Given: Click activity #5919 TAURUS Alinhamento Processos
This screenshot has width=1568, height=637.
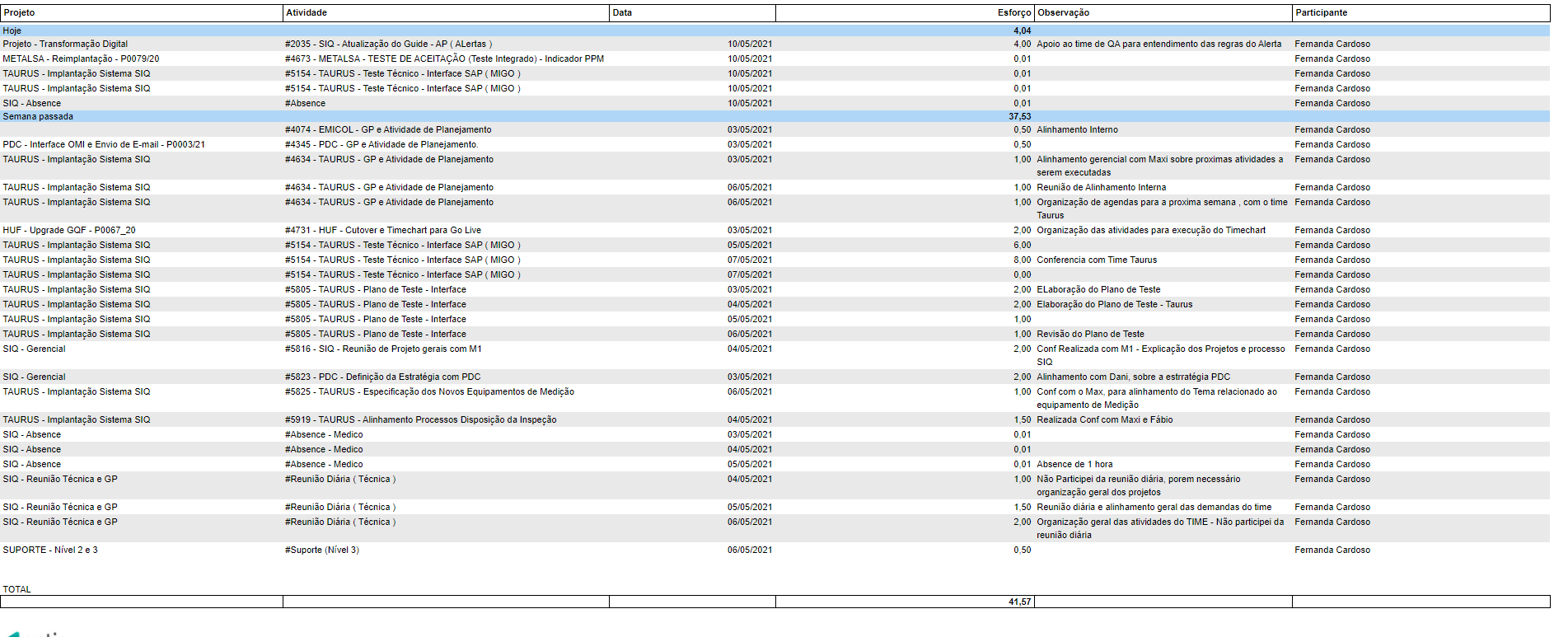Looking at the screenshot, I should tap(420, 420).
